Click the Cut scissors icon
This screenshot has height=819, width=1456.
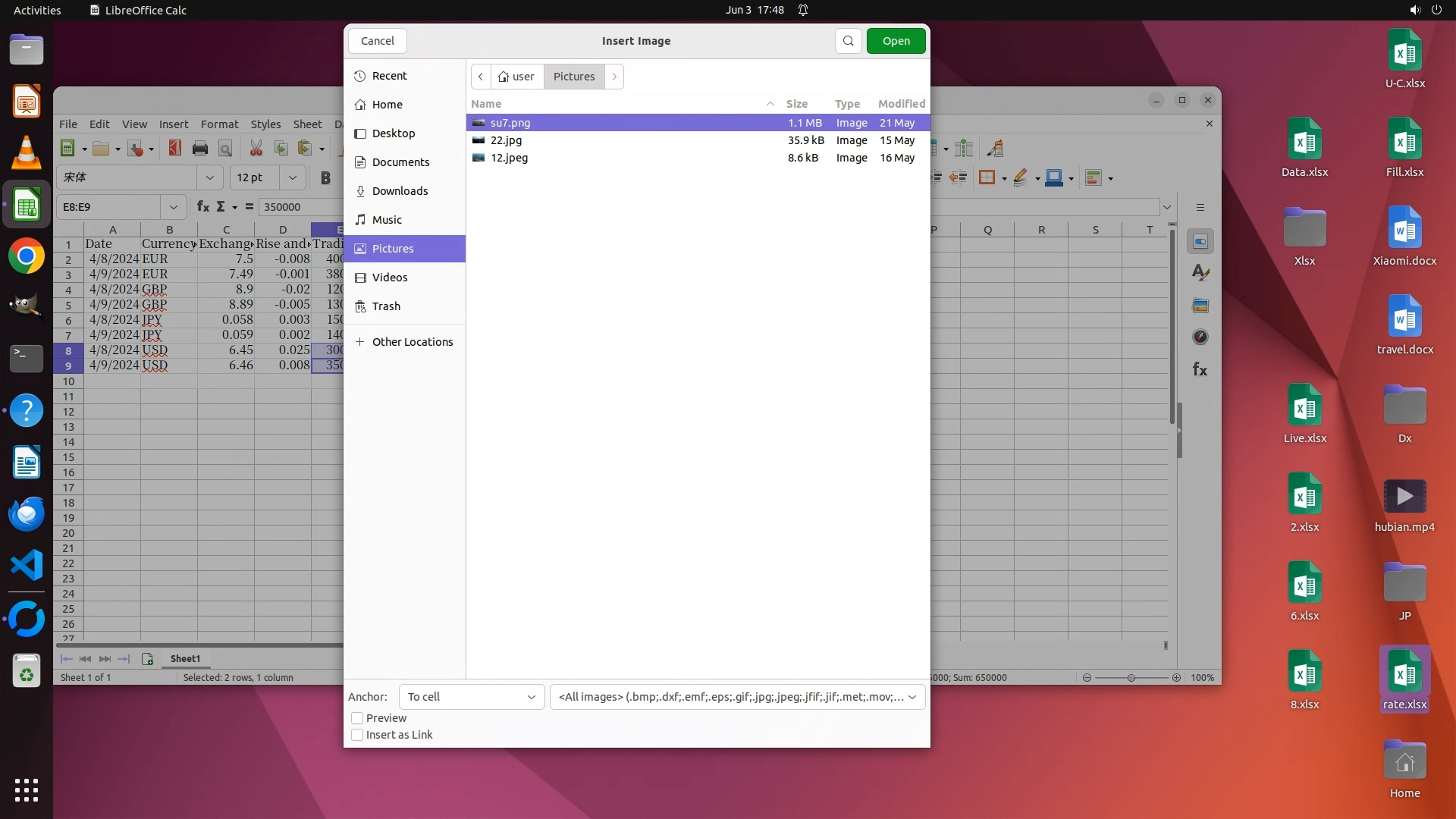click(x=256, y=149)
